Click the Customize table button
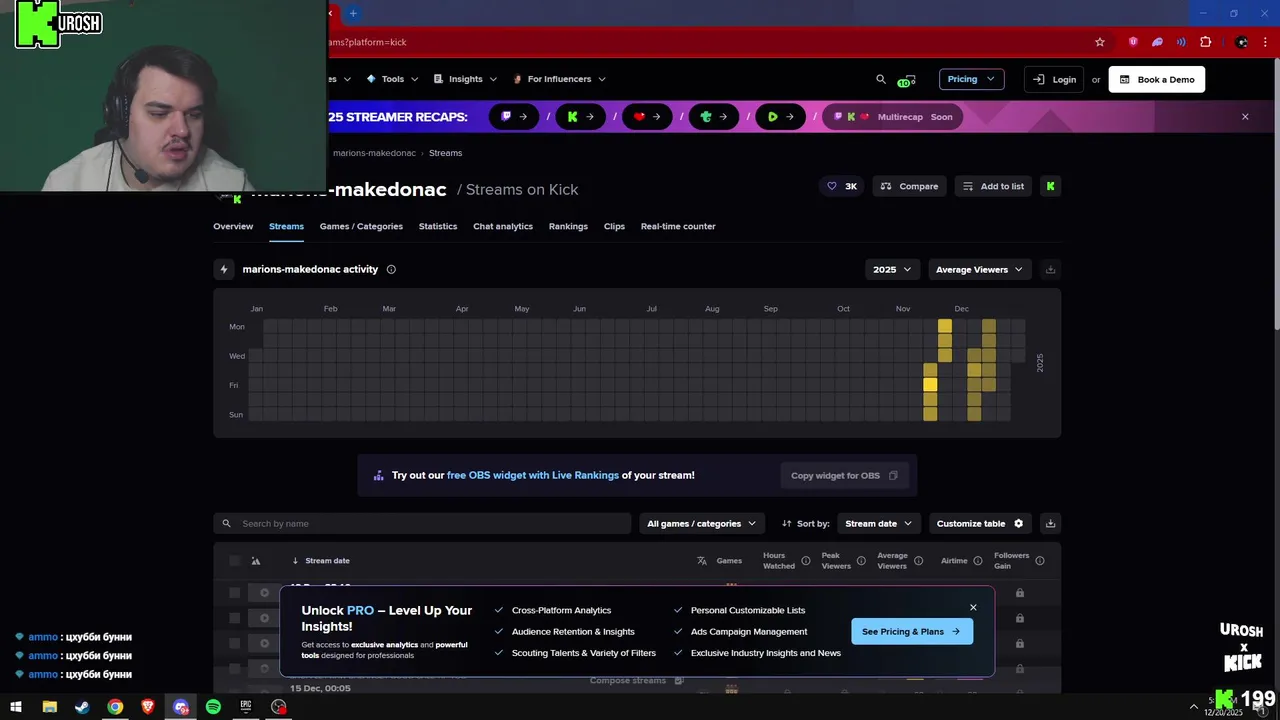 coord(980,523)
